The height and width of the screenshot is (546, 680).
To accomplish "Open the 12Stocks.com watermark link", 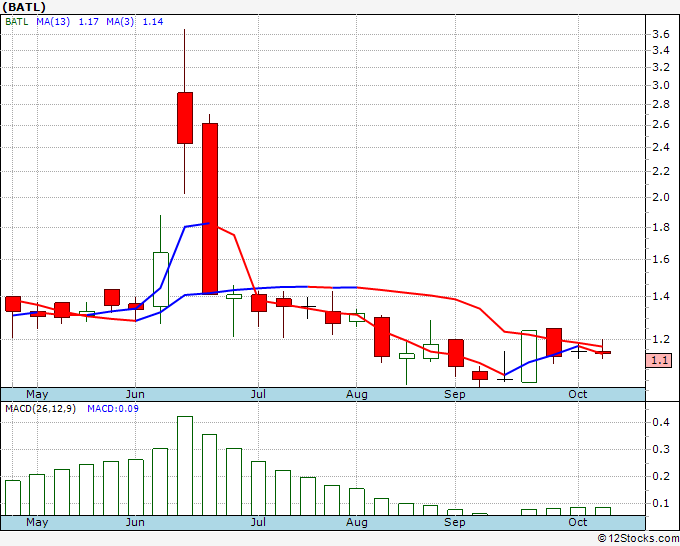I will point(637,538).
